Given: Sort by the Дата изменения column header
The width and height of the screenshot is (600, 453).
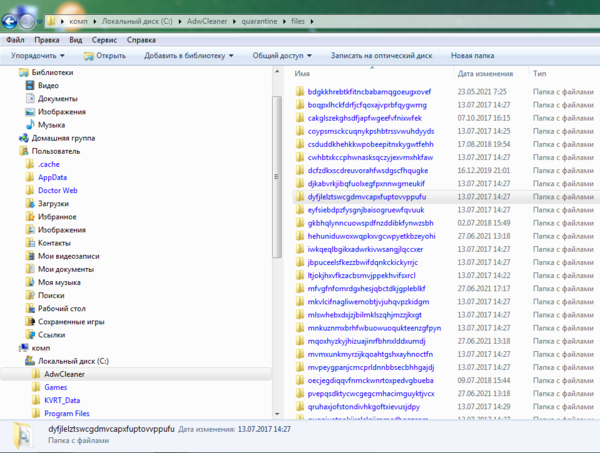Looking at the screenshot, I should click(x=485, y=73).
